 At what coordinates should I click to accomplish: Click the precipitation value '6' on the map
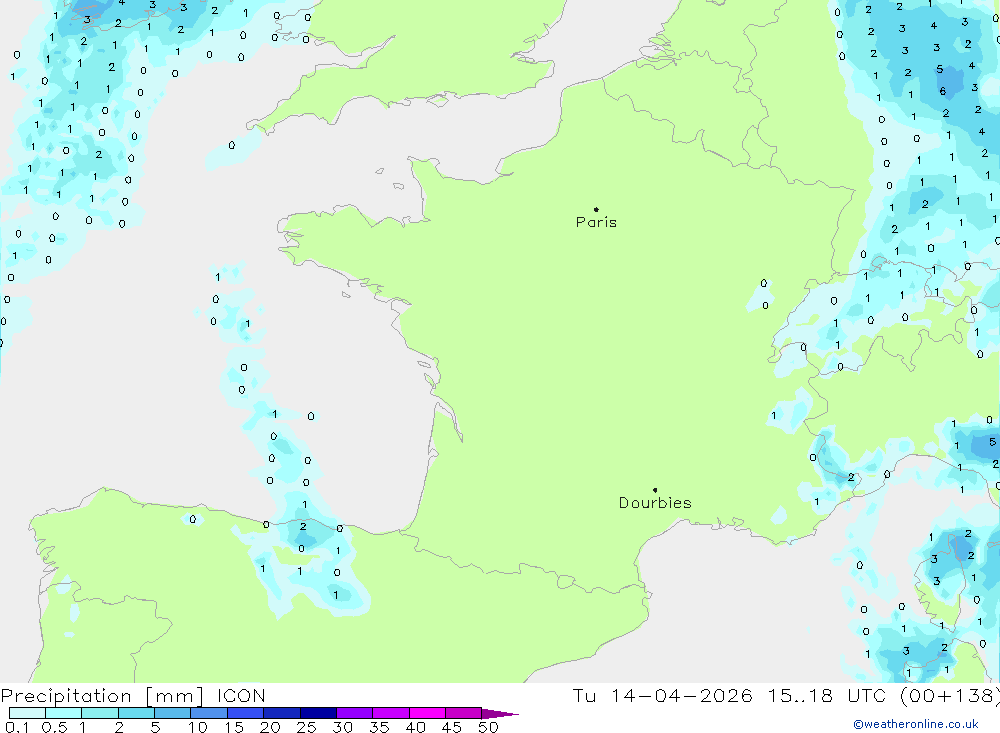pos(943,91)
